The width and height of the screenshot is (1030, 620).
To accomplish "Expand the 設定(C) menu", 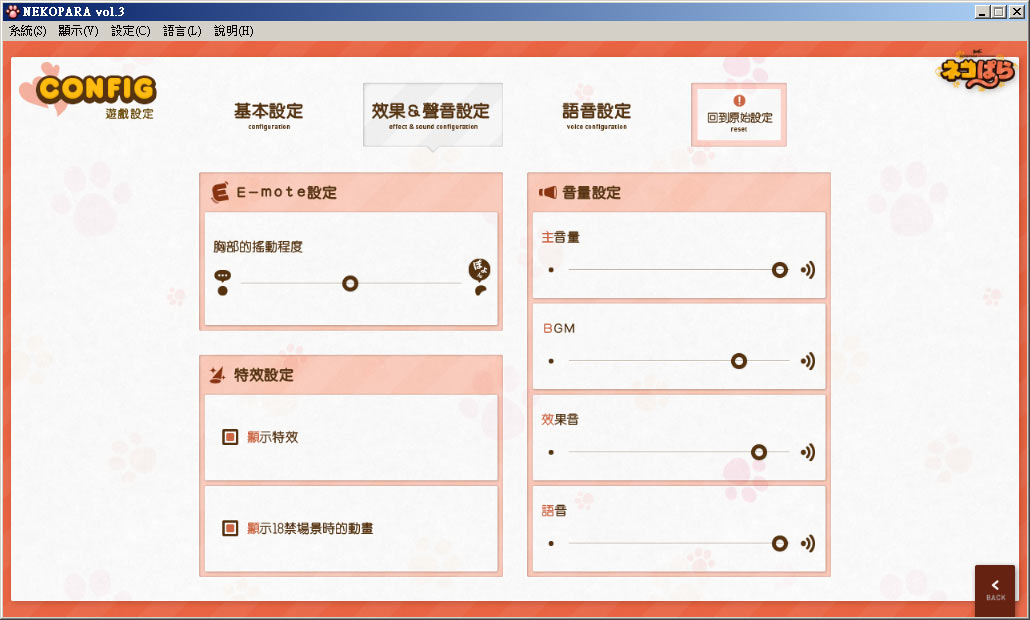I will click(130, 31).
